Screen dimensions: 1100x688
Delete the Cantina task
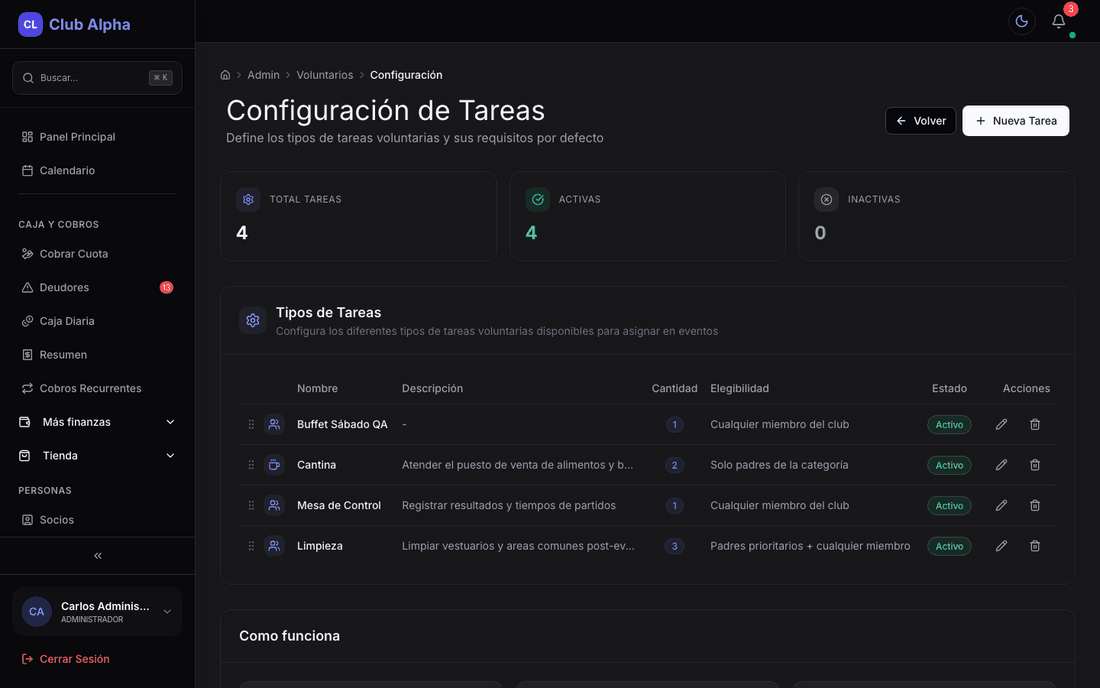tap(1035, 465)
